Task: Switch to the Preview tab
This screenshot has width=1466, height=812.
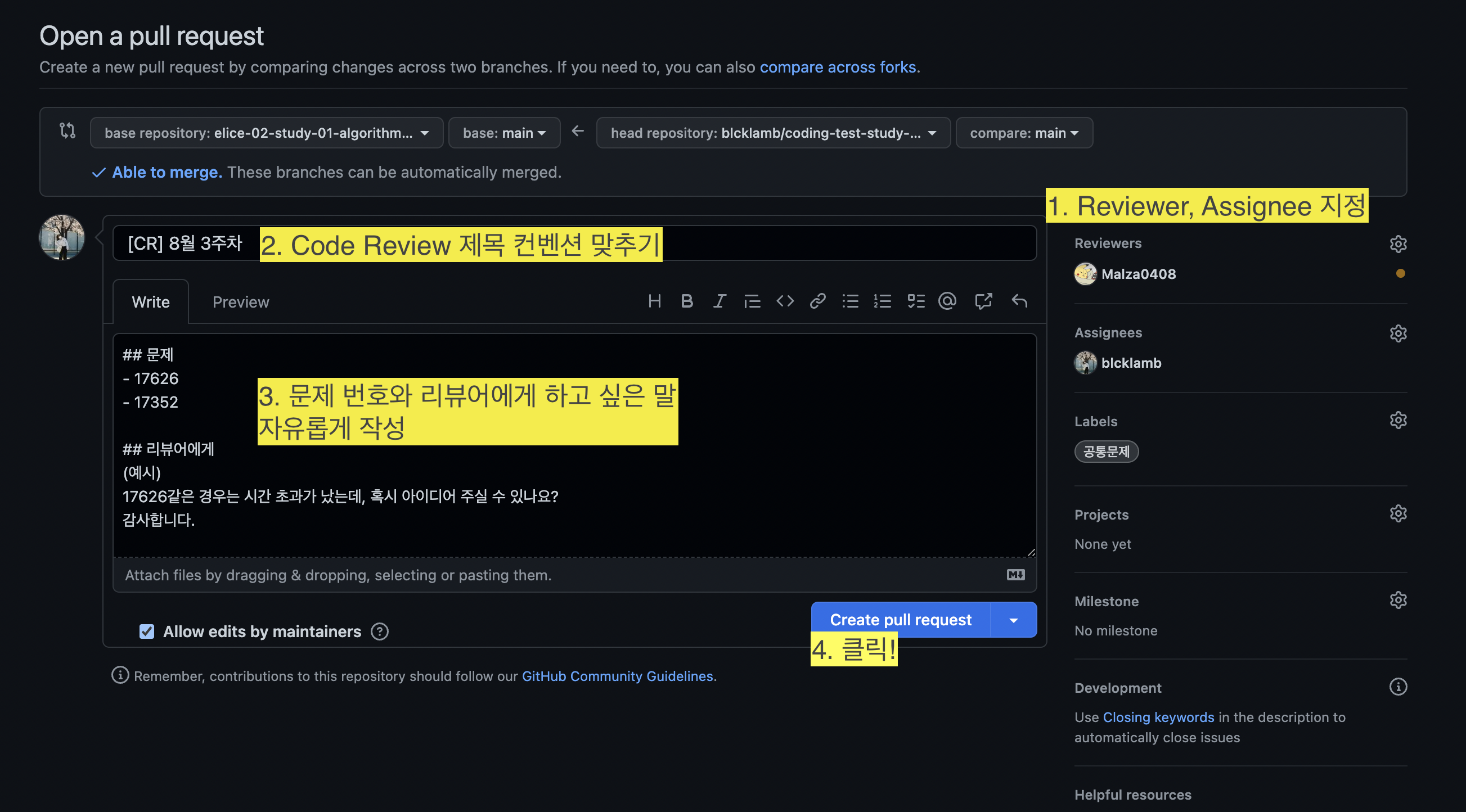Action: (240, 301)
